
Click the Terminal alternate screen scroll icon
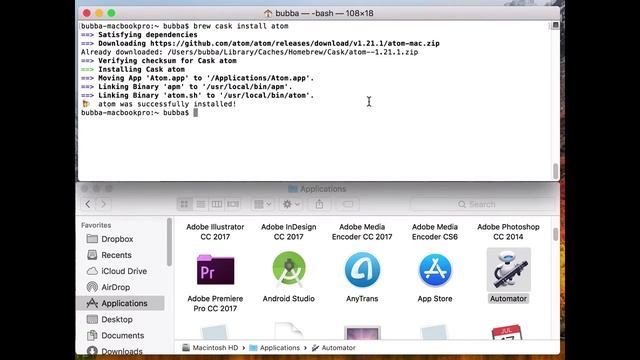[556, 25]
